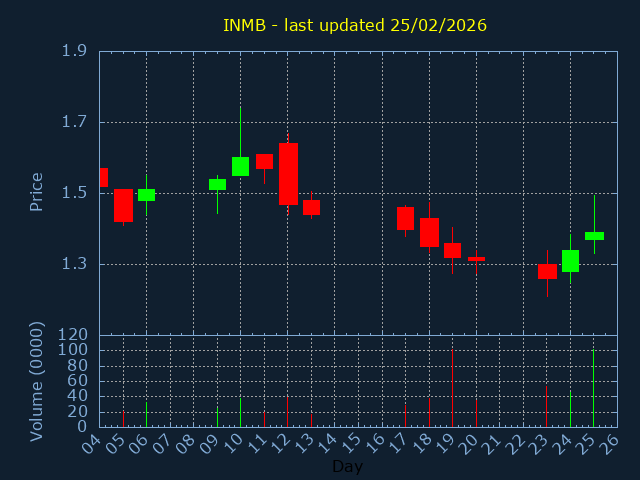The width and height of the screenshot is (640, 480).
Task: Click the green volume bar on day 10
Action: coord(240,411)
